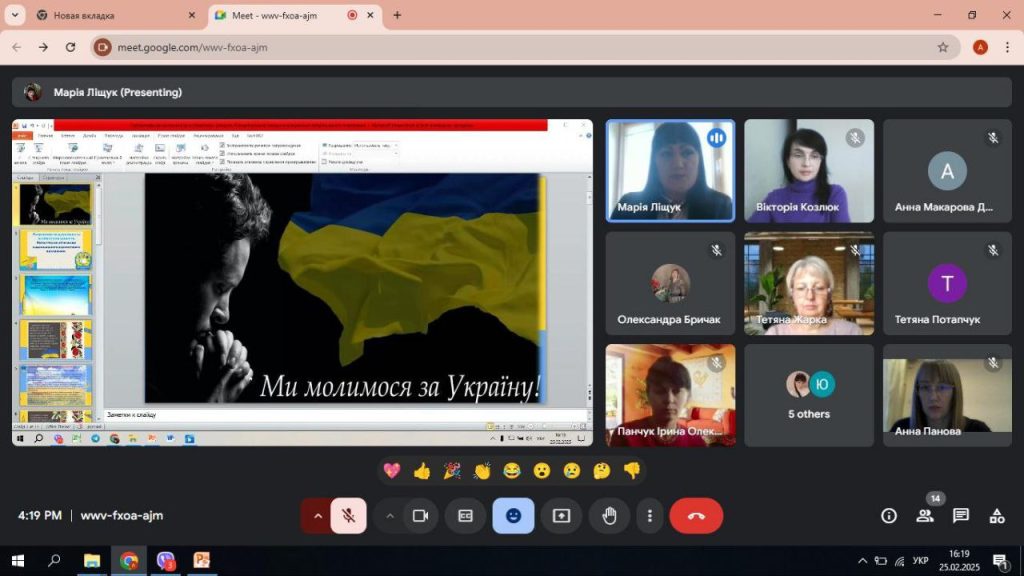Open audio settings arrow beside microphone
This screenshot has width=1024, height=576.
318,516
